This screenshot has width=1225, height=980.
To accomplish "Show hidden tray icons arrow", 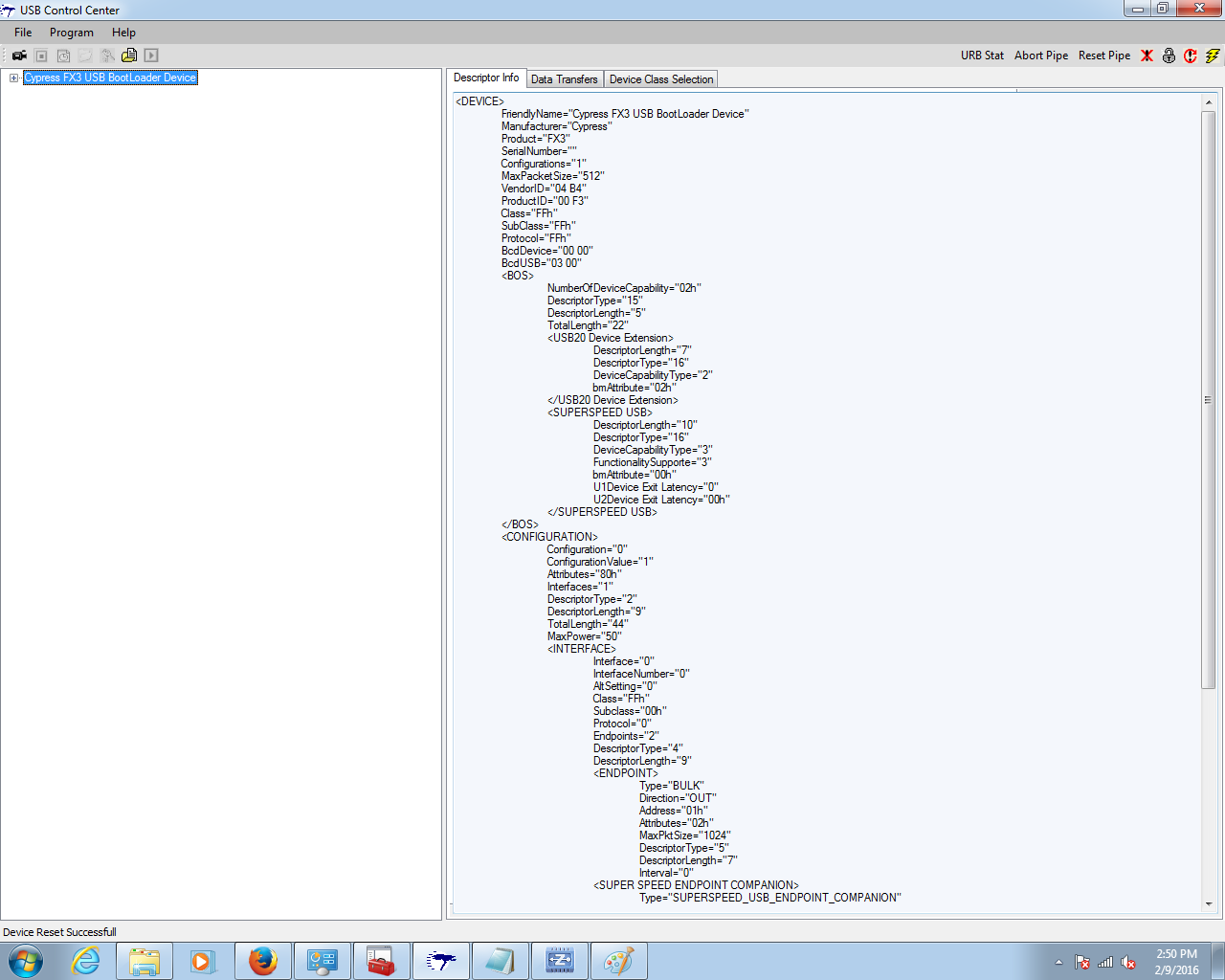I will coord(1058,962).
